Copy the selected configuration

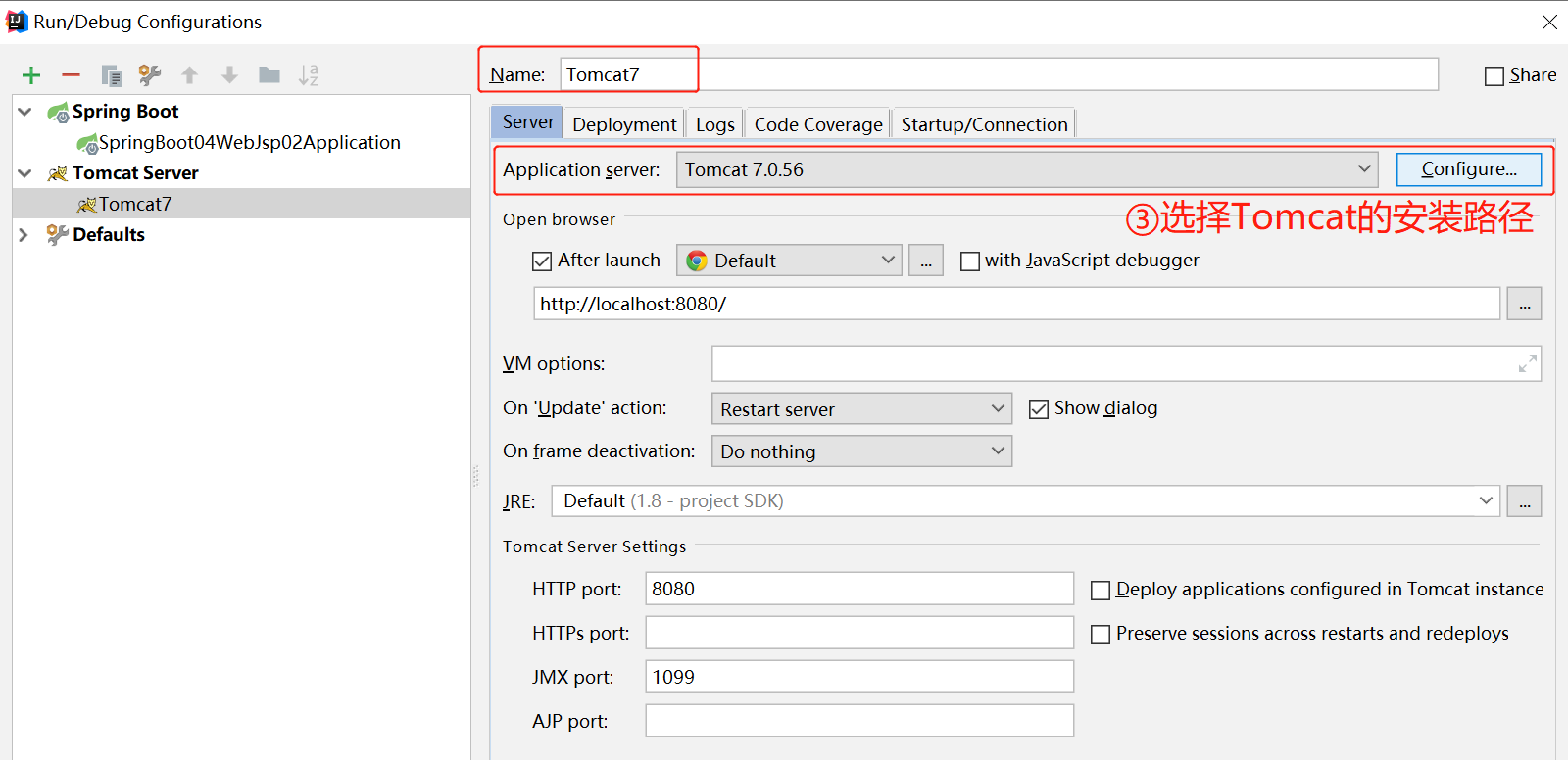point(112,75)
